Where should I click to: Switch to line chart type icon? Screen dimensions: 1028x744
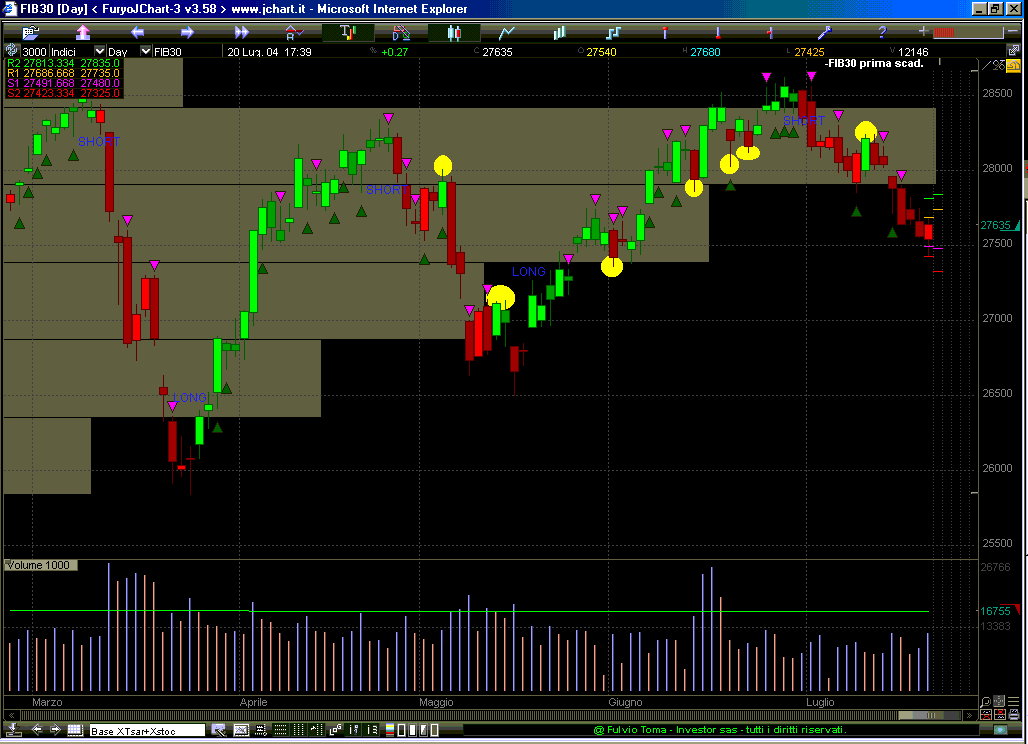point(507,32)
